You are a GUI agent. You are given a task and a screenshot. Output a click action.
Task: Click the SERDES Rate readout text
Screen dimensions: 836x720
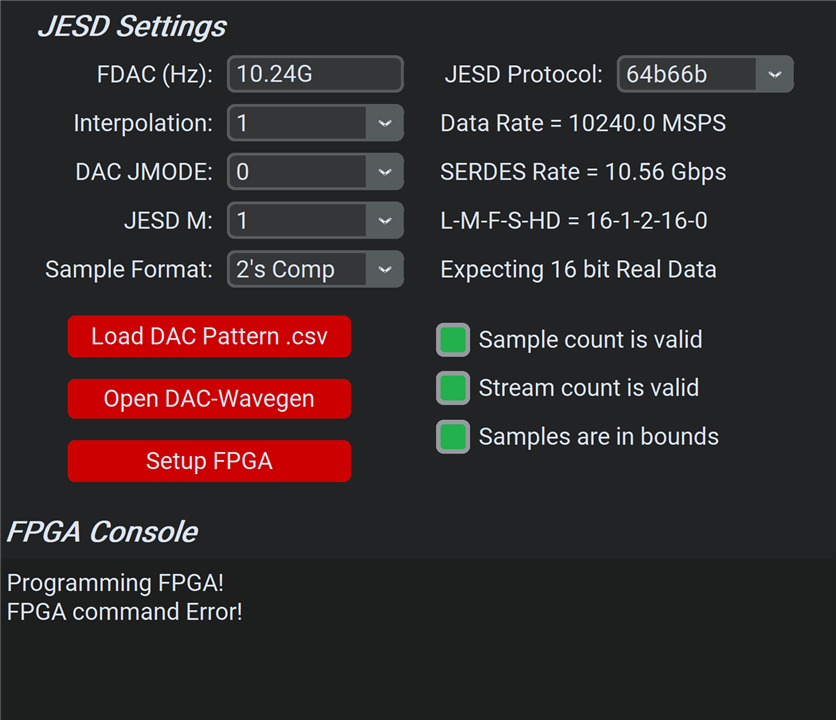click(x=583, y=172)
